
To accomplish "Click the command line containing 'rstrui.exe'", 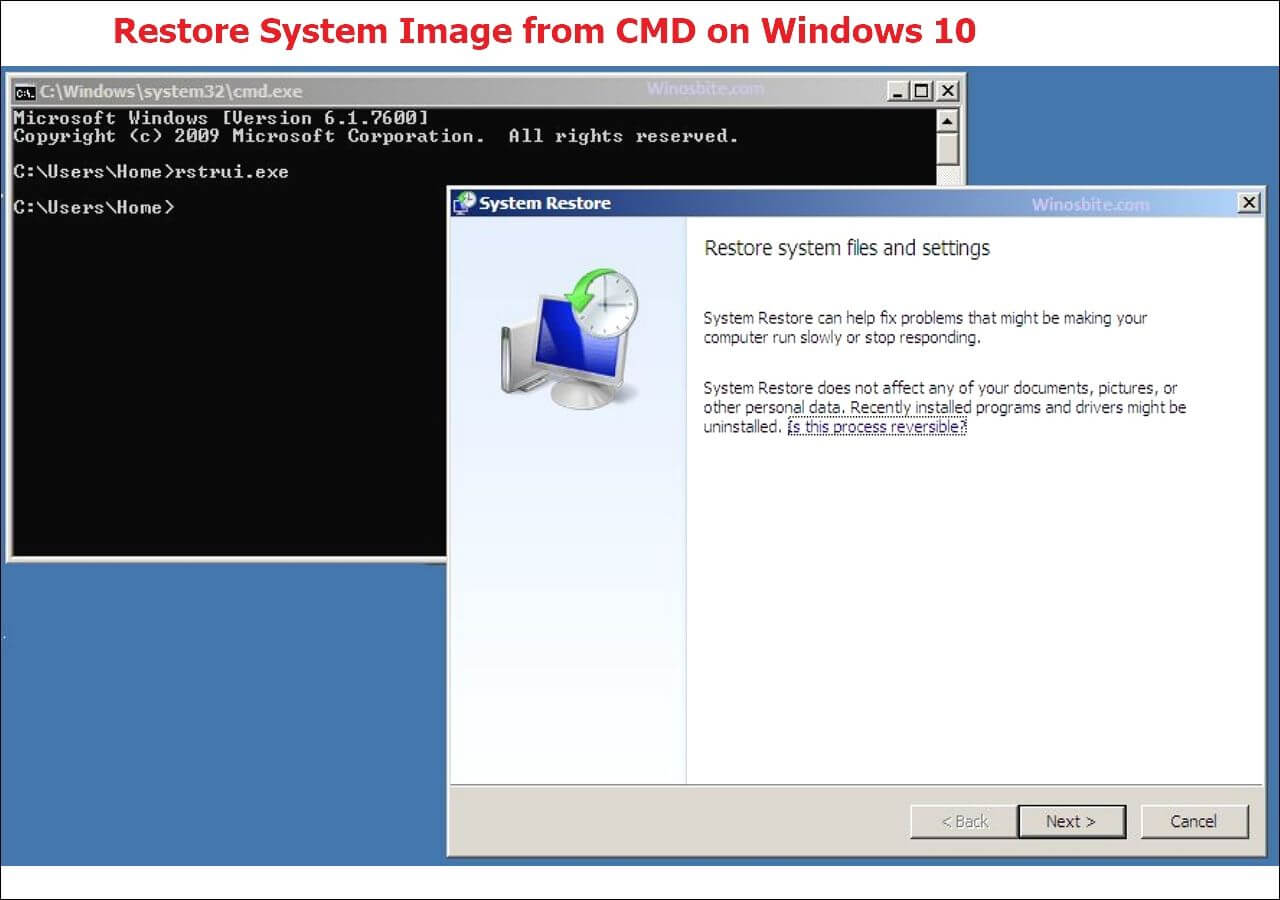I will [x=151, y=172].
